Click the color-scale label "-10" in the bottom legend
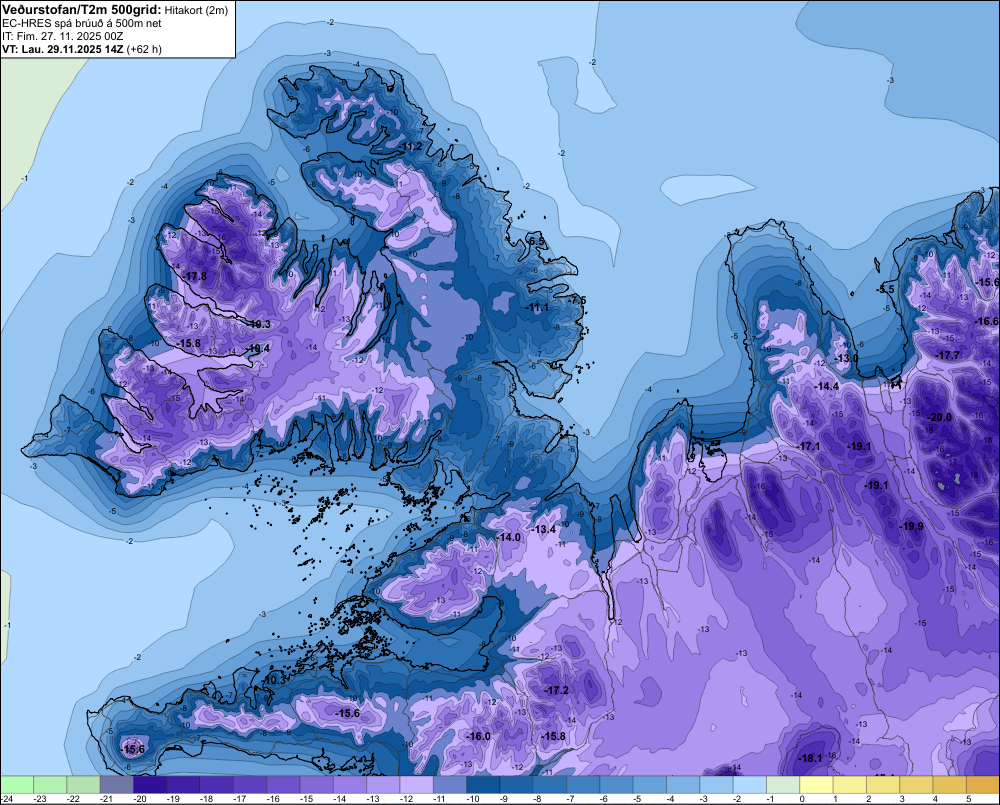The height and width of the screenshot is (805, 1000). pyautogui.click(x=471, y=799)
